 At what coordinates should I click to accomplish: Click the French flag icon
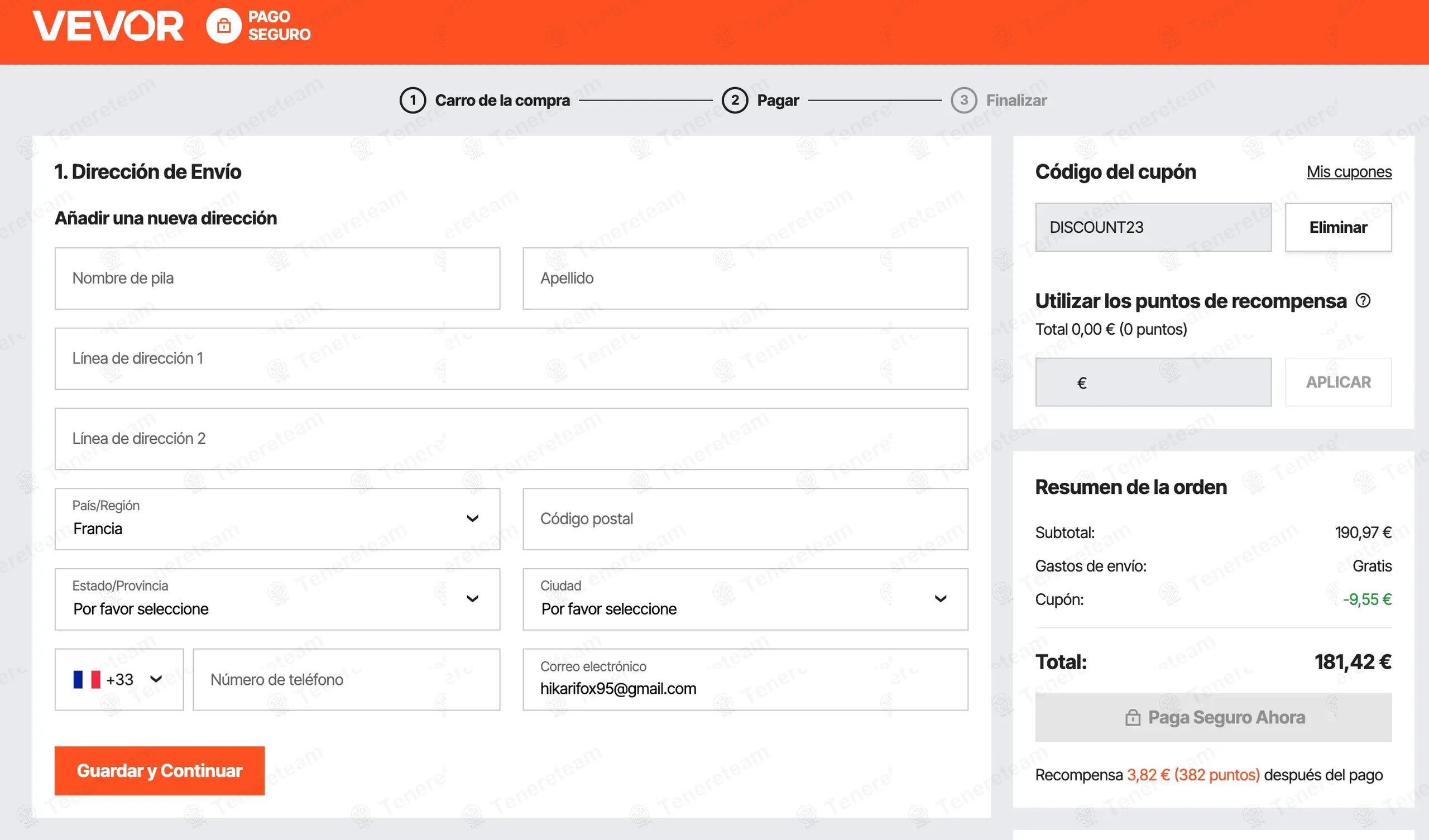(87, 679)
